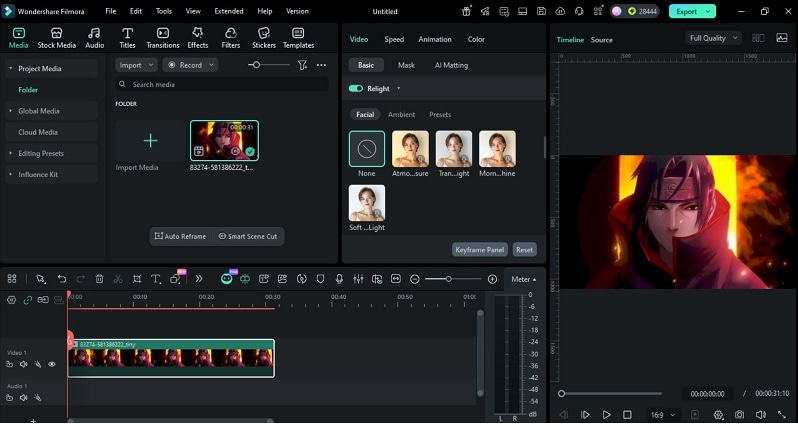Lock the Audio 1 track
798x424 pixels.
tap(9, 398)
